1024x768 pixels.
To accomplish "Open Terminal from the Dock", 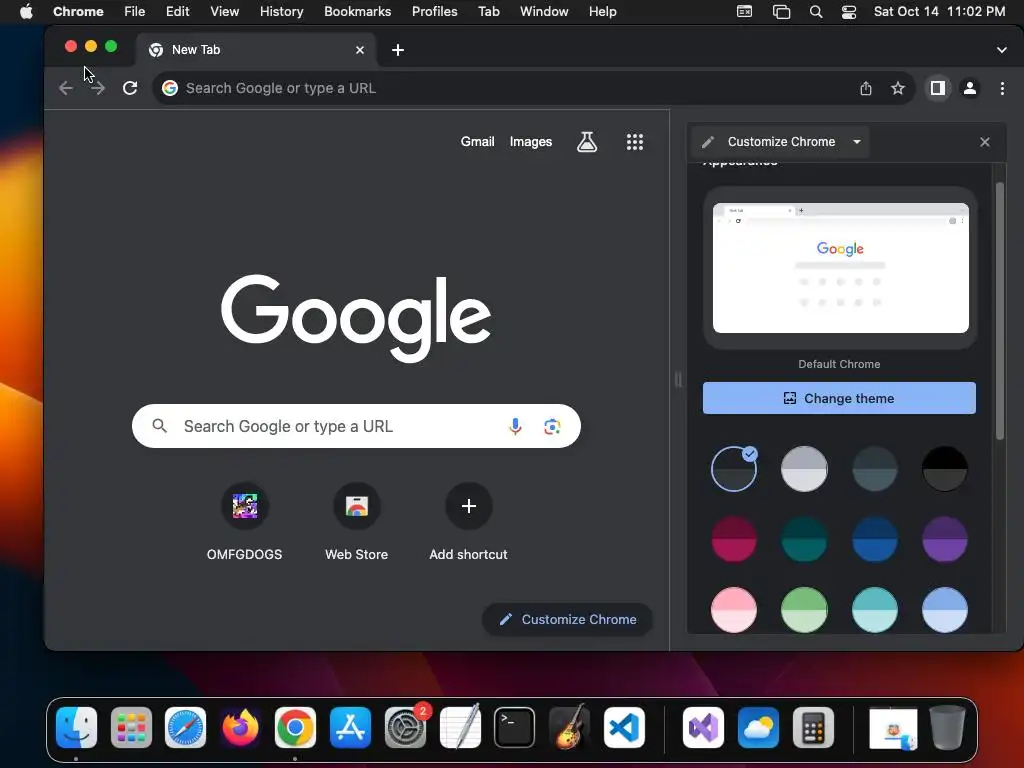I will (515, 728).
